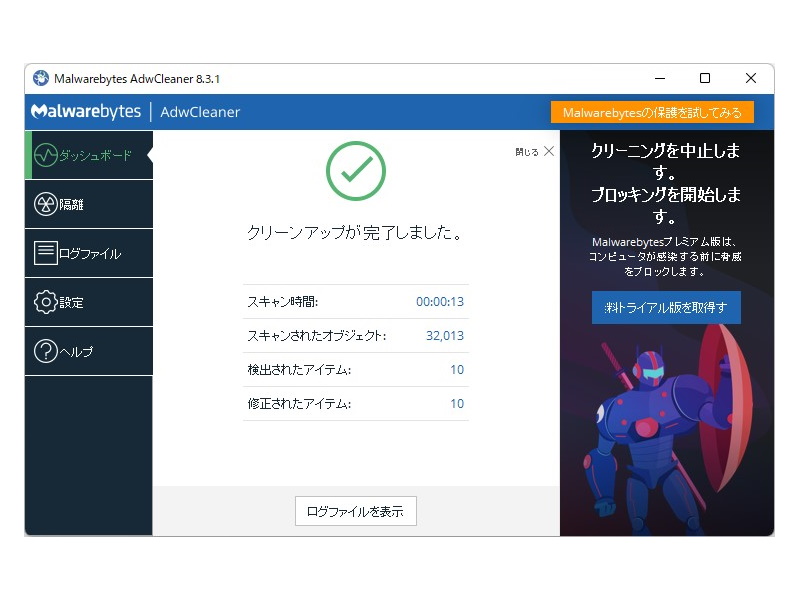Click the robot illustration in the promo panel
800x600 pixels.
click(x=668, y=429)
